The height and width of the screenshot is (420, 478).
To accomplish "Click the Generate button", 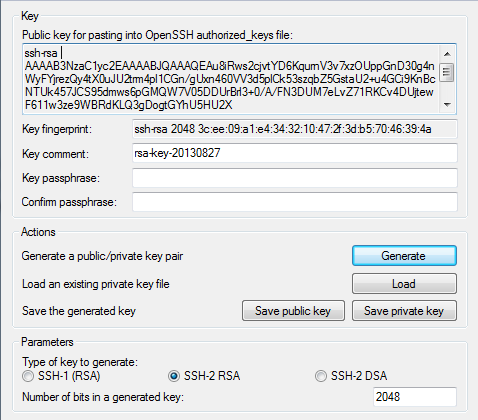I will (x=404, y=256).
